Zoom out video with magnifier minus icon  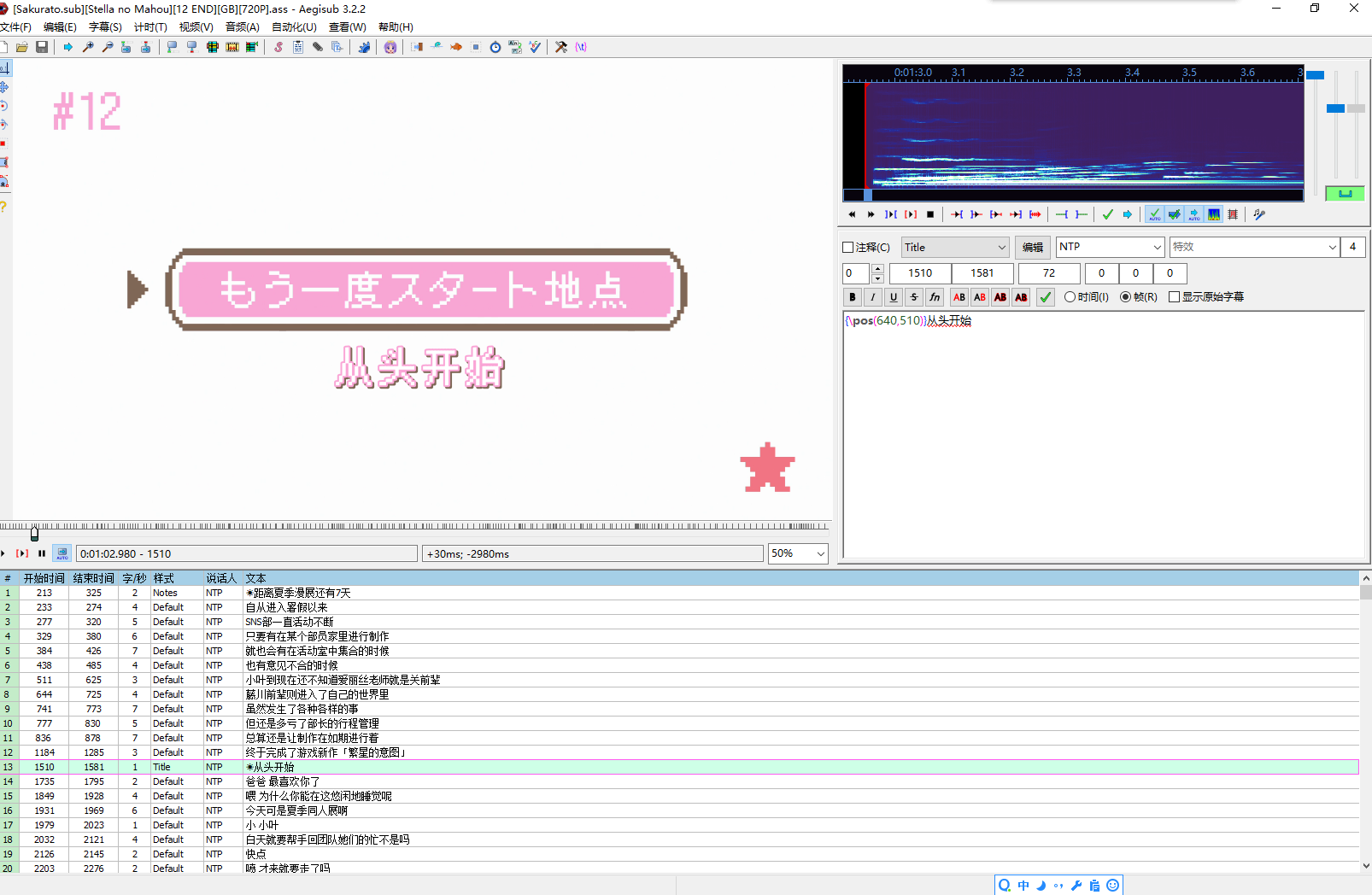[x=108, y=47]
